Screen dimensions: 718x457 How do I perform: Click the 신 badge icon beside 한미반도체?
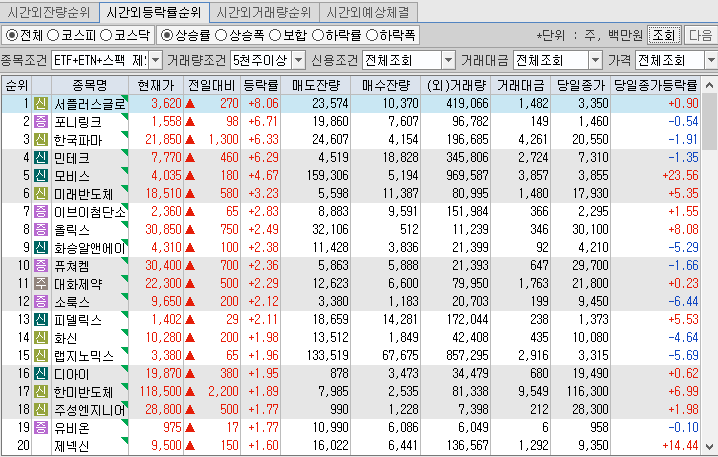tap(41, 392)
